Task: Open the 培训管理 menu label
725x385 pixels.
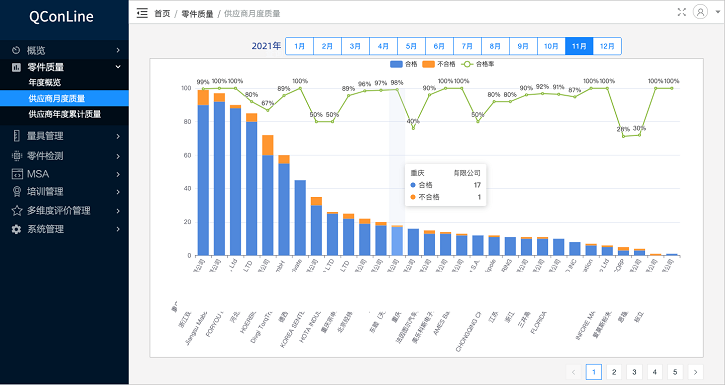Action: (x=45, y=191)
